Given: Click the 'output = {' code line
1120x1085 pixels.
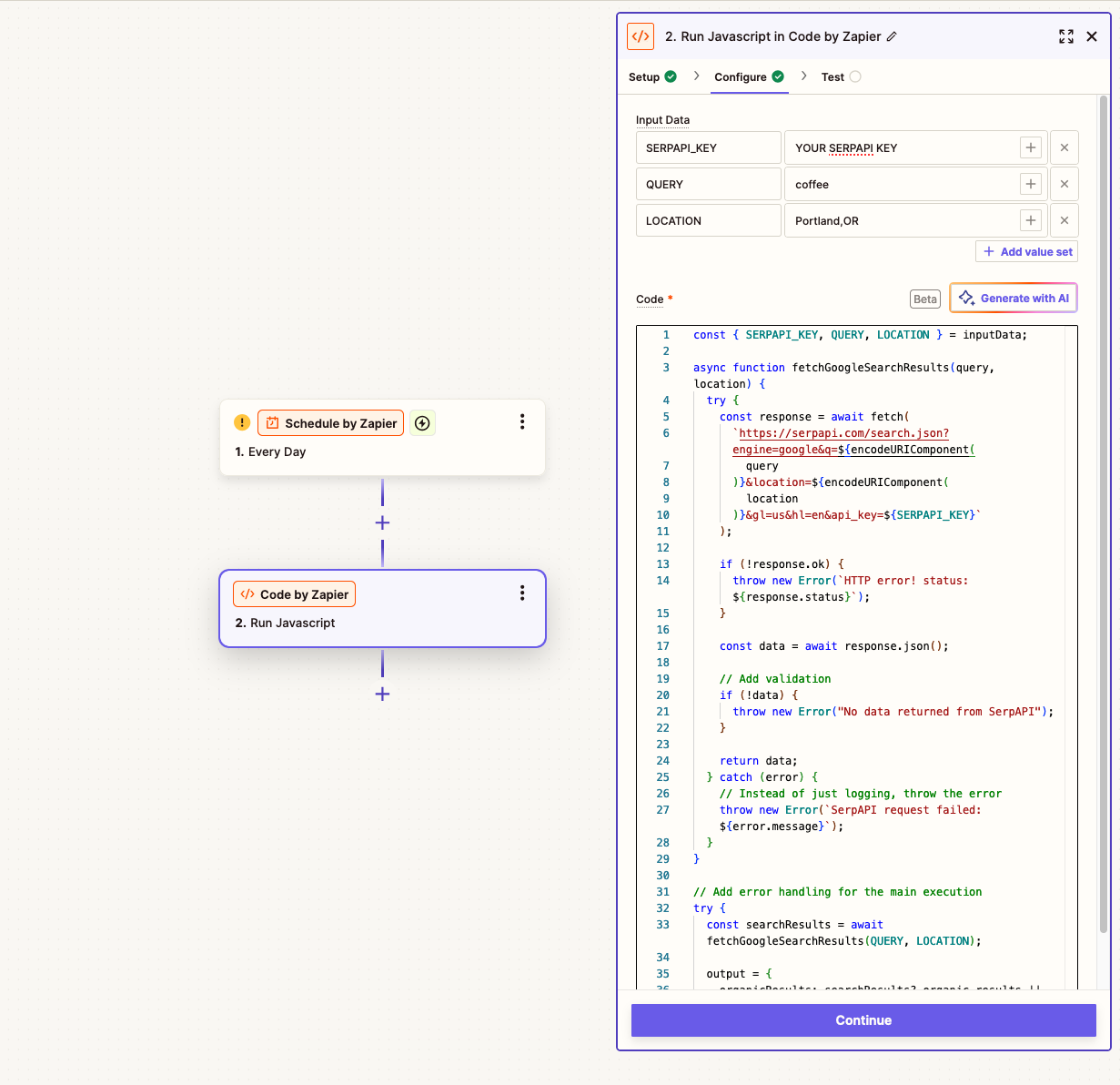Looking at the screenshot, I should click(739, 974).
